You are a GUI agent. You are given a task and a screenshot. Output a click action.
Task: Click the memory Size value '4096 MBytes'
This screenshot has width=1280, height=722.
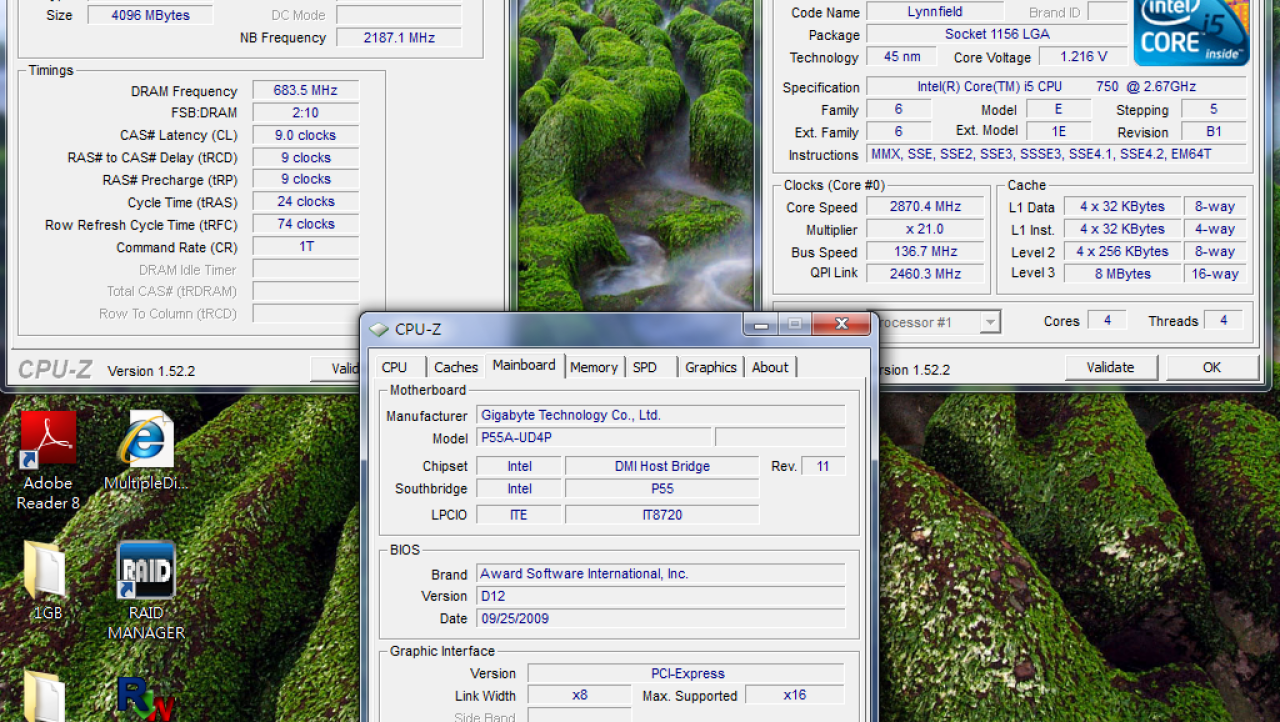(150, 15)
